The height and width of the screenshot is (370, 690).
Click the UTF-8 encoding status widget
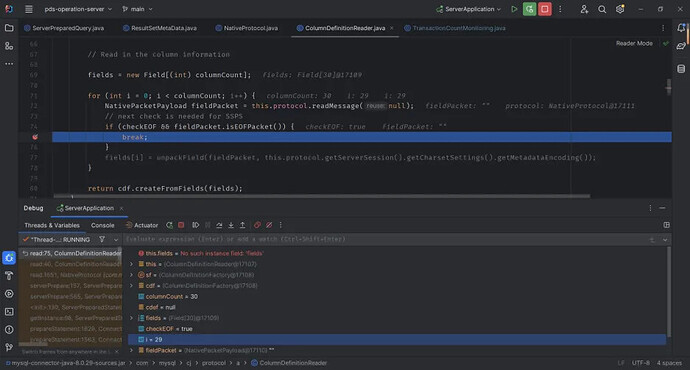641,363
